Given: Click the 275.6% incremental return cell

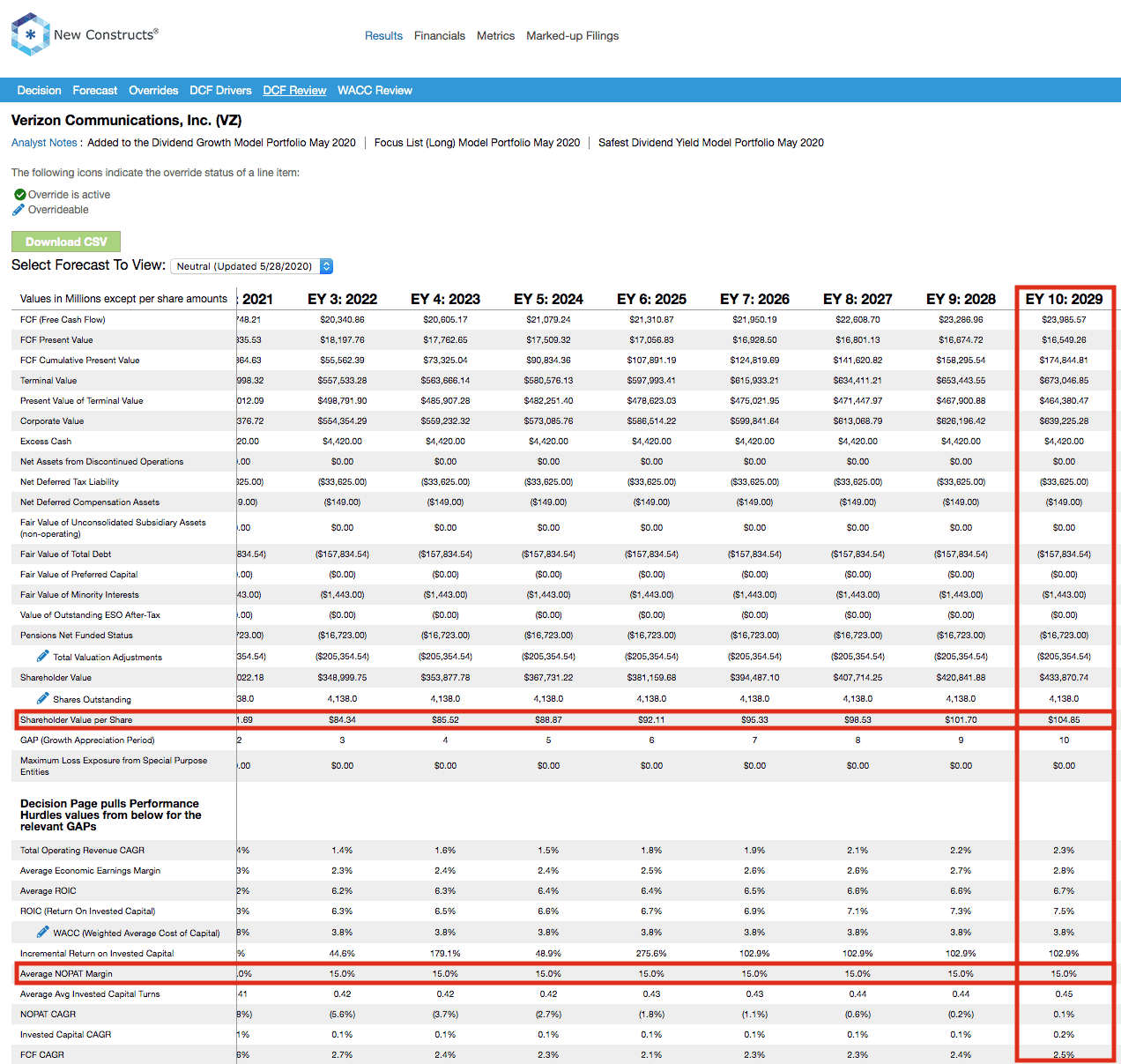Looking at the screenshot, I should (651, 954).
